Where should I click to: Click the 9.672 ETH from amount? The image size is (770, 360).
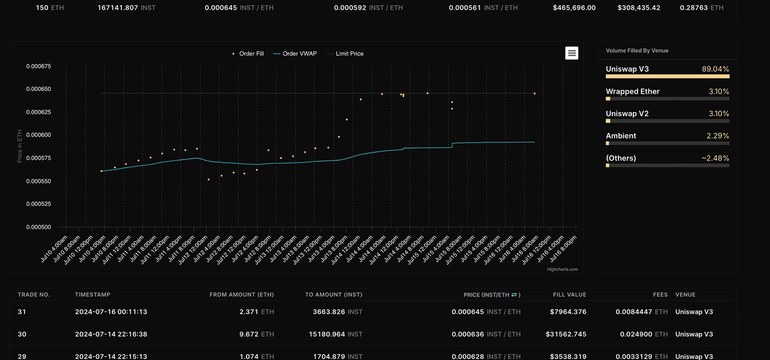coord(258,334)
